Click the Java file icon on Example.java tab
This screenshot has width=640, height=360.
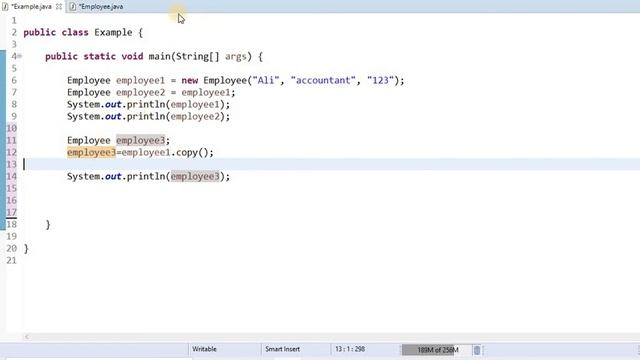click(x=5, y=7)
